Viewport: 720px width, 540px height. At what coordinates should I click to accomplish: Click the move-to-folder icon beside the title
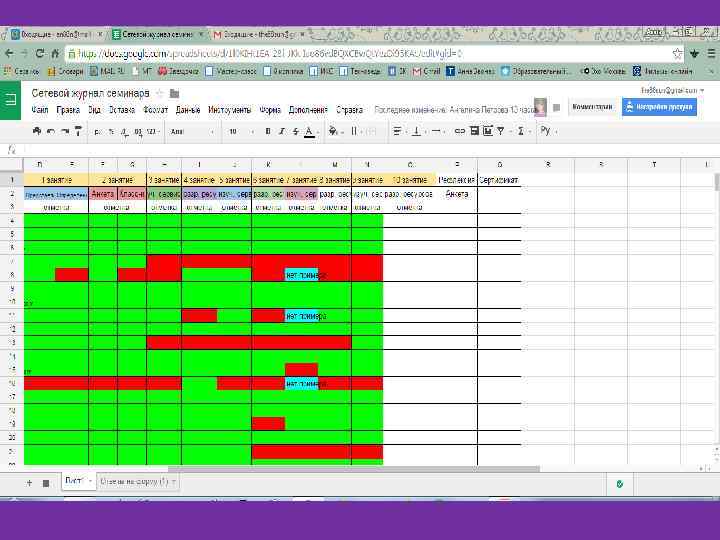tap(174, 94)
